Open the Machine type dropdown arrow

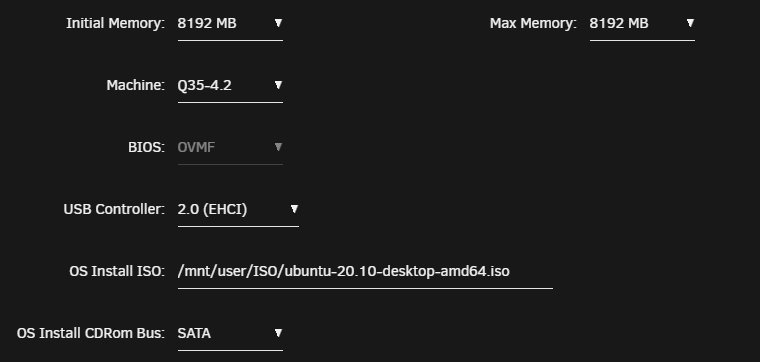[278, 85]
